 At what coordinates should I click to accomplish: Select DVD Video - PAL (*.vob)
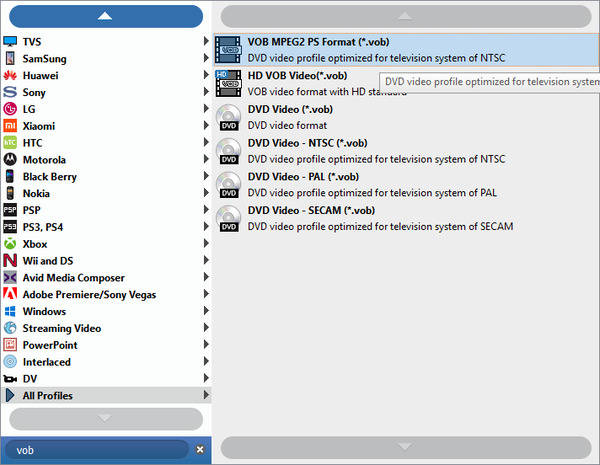coord(406,185)
